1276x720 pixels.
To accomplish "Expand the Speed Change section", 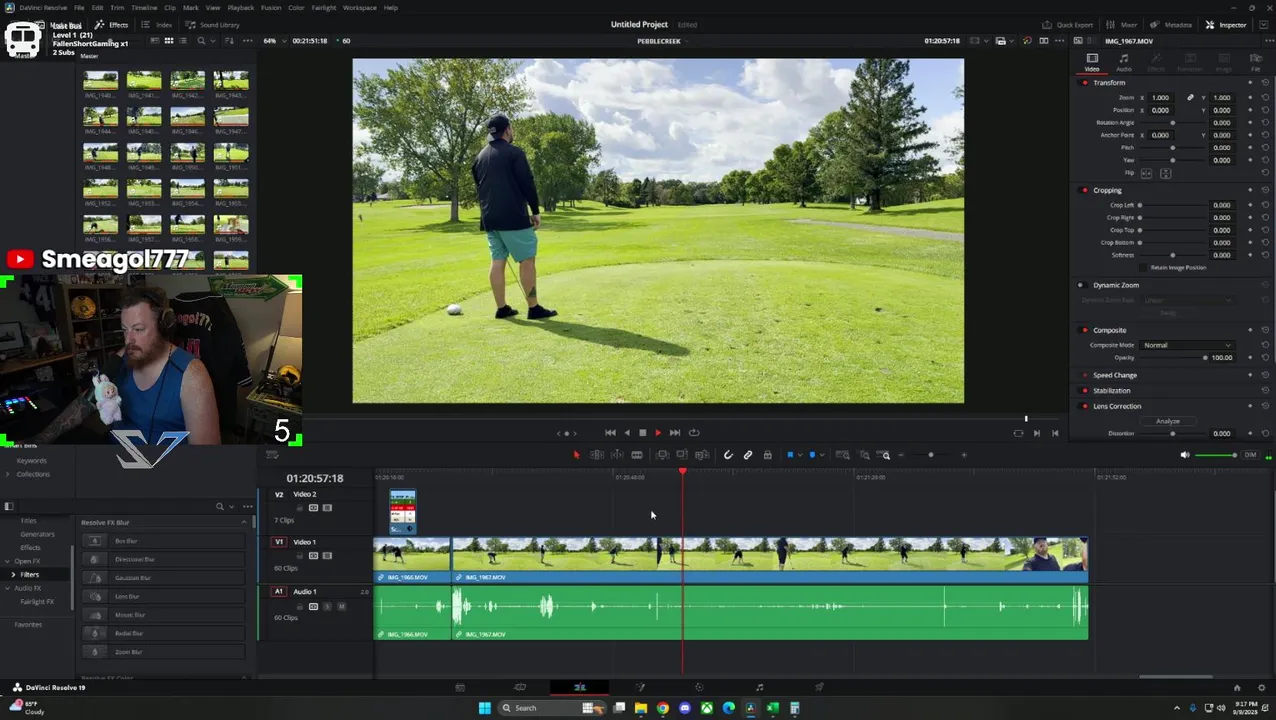I will tap(1115, 375).
